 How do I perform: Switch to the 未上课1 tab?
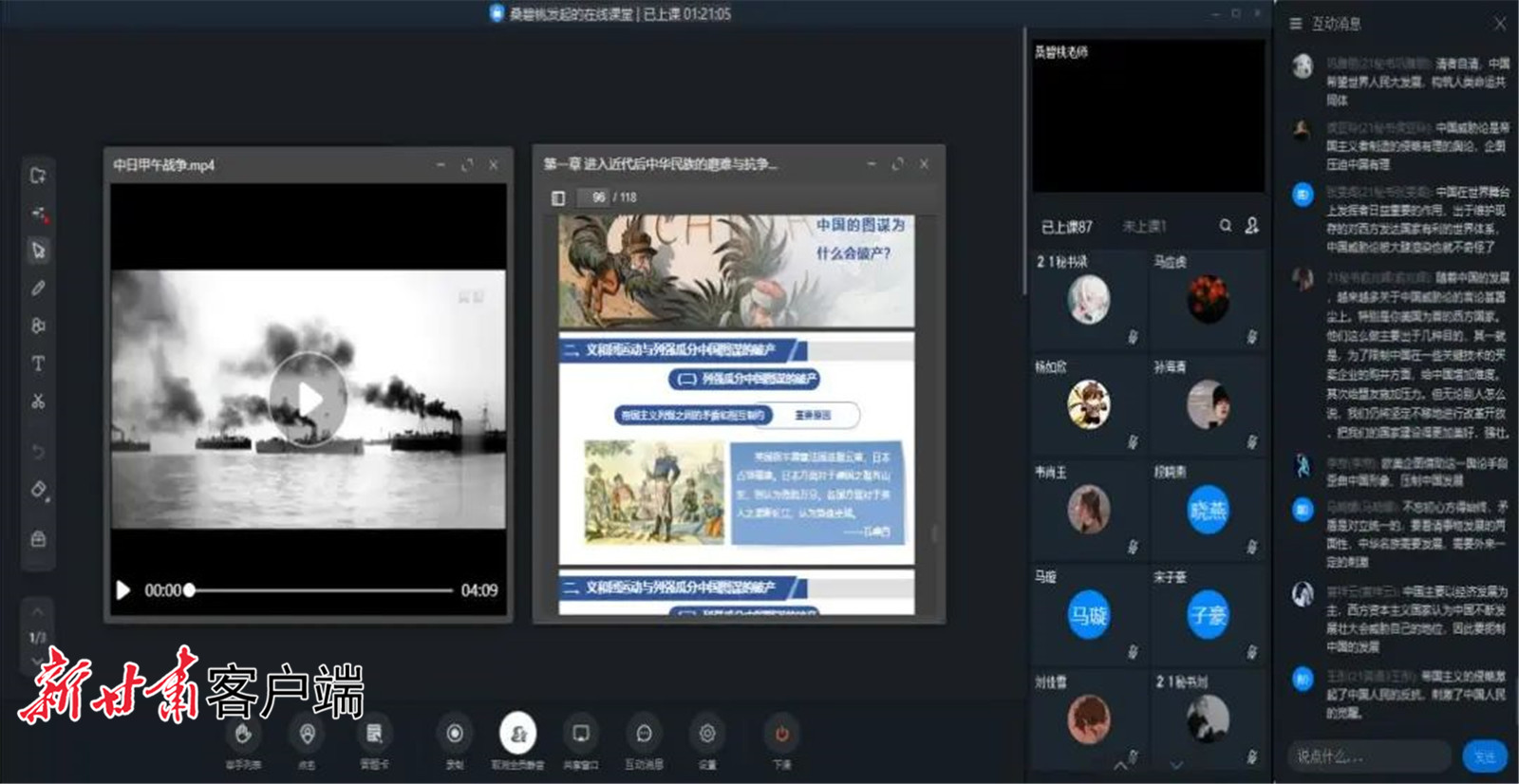tap(1144, 227)
